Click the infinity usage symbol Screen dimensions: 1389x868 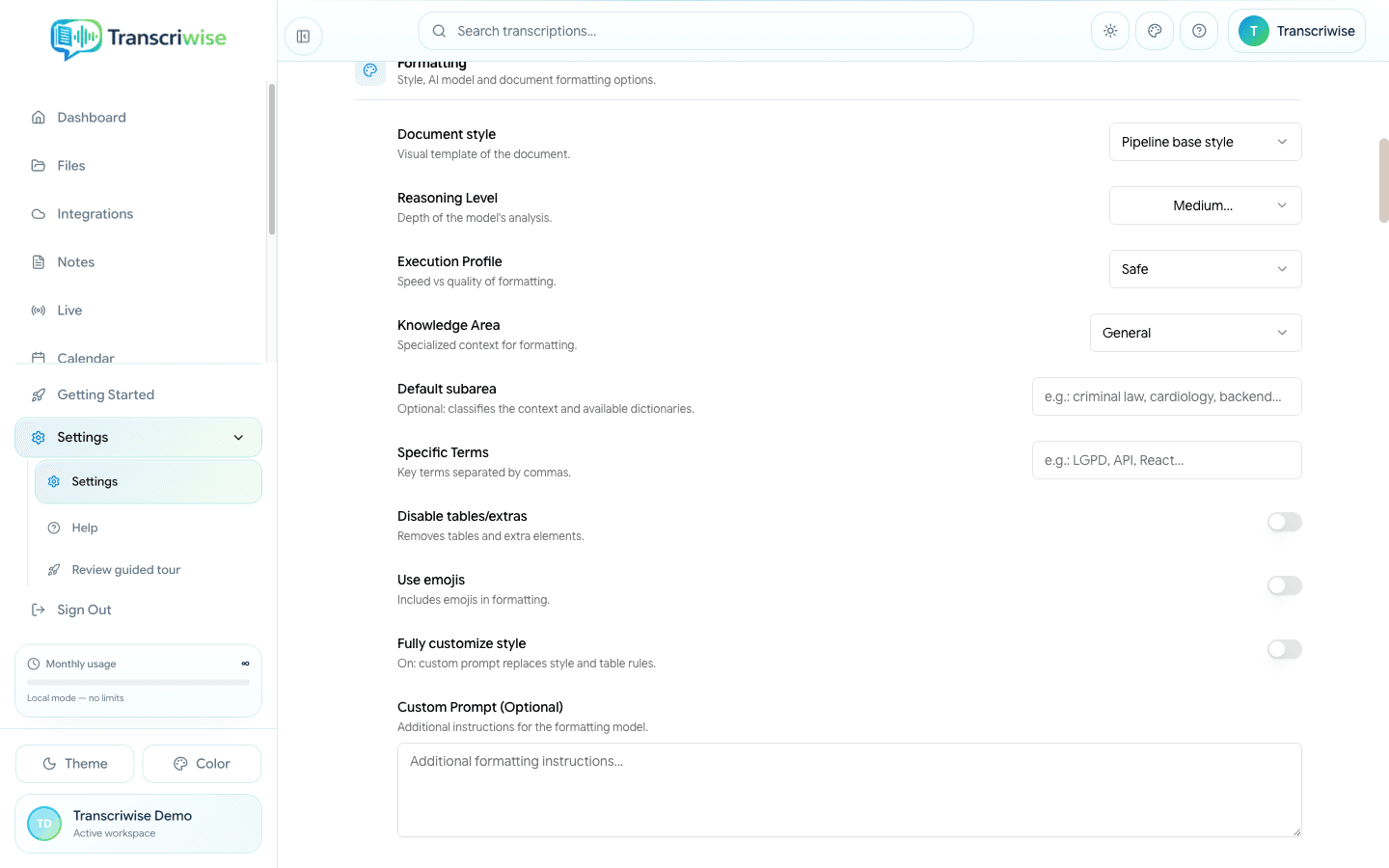[245, 664]
